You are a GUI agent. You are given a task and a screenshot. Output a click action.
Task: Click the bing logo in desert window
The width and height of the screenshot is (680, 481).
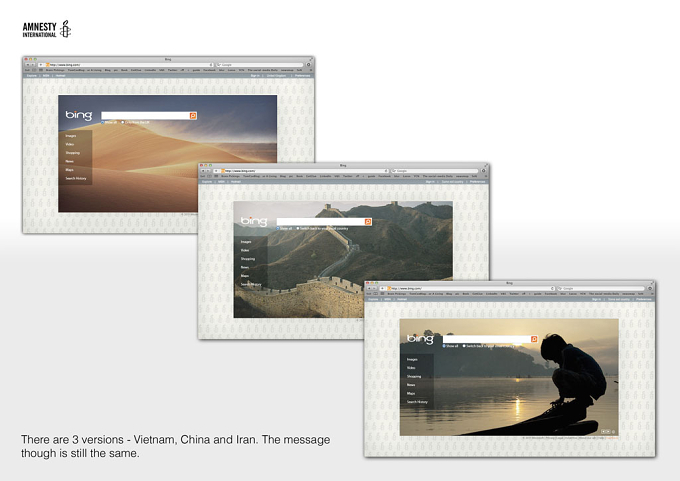tap(78, 115)
